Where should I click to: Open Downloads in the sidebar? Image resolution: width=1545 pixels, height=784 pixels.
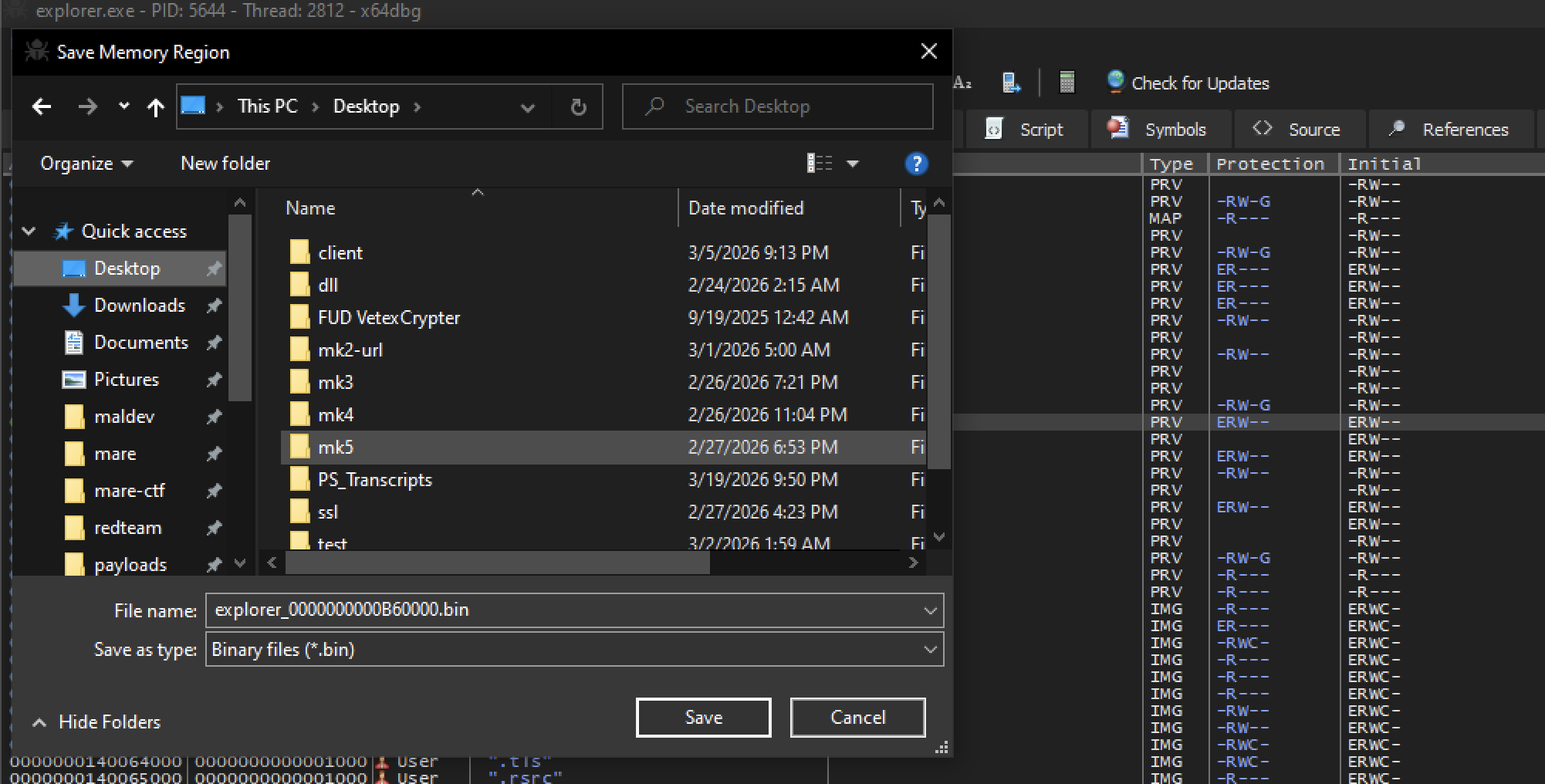140,306
